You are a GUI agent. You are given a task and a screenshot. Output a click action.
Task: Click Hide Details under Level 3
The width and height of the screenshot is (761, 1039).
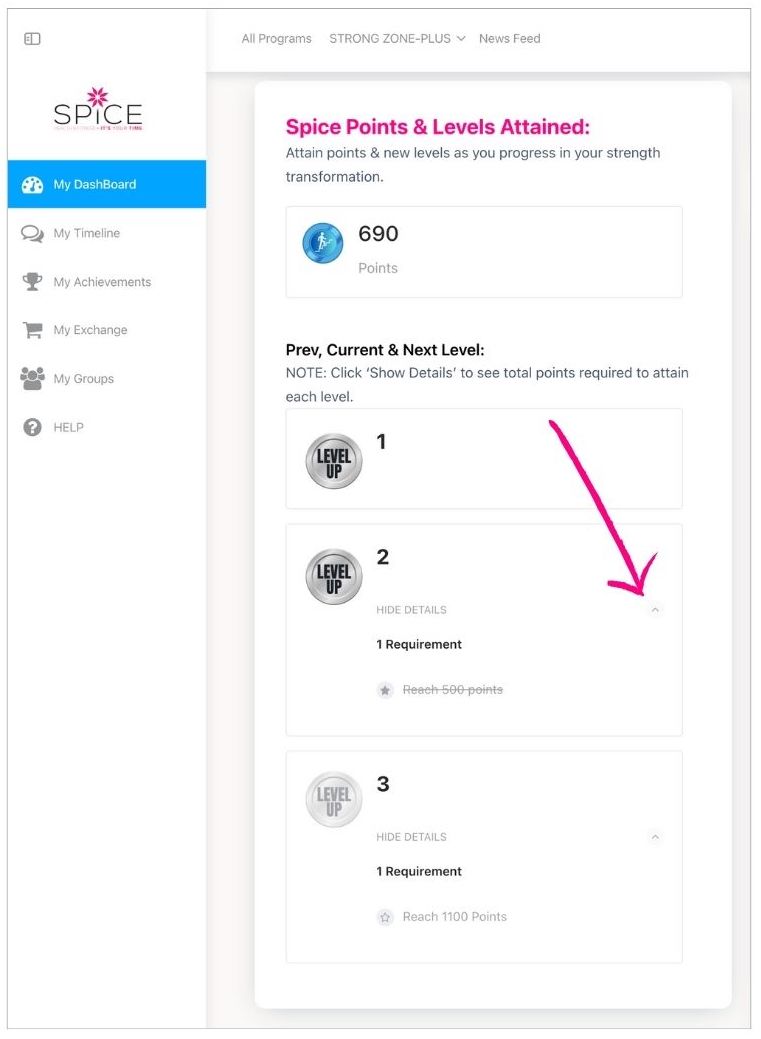point(411,837)
